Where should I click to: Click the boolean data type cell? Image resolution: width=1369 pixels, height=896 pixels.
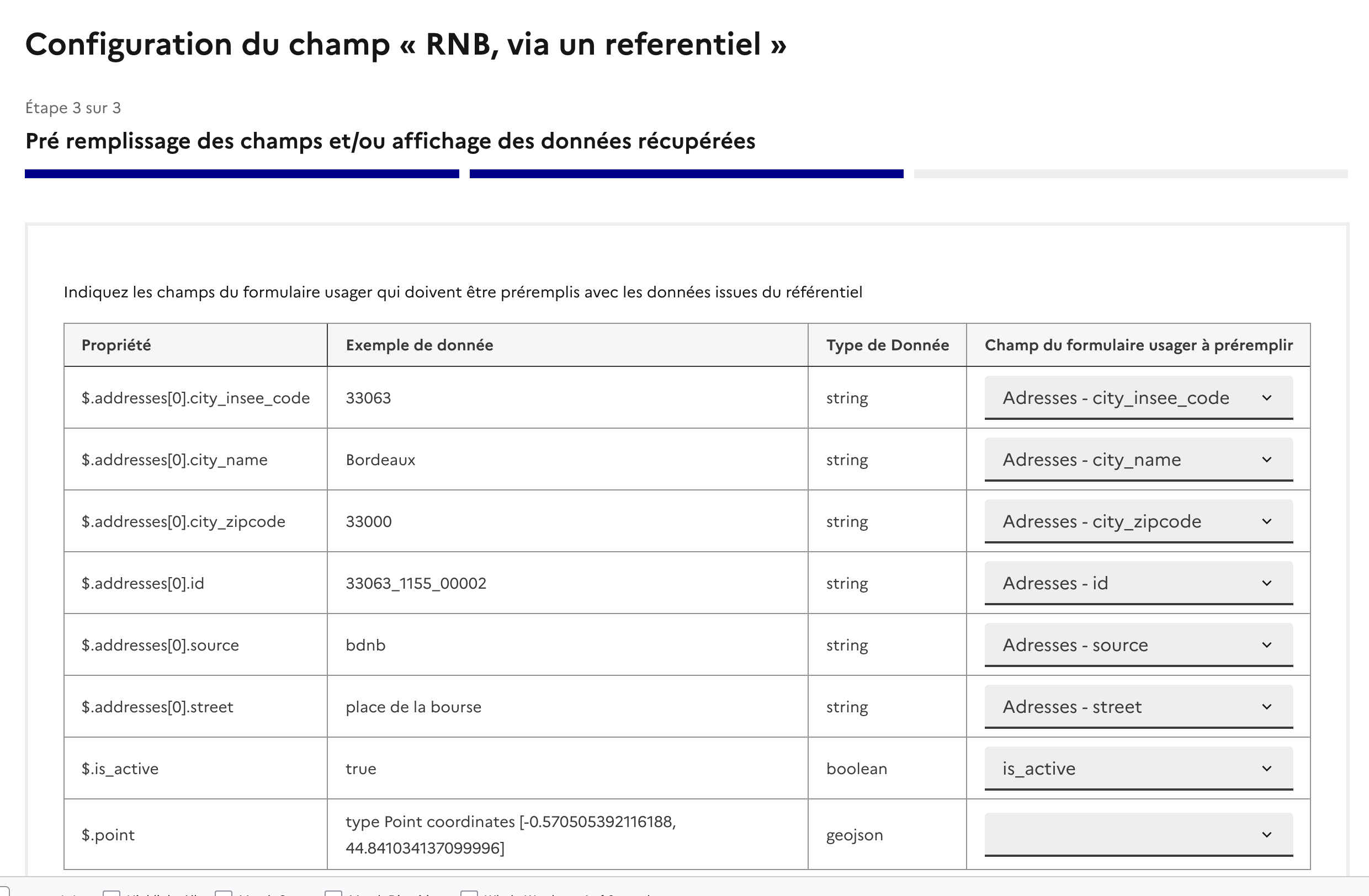click(x=857, y=769)
